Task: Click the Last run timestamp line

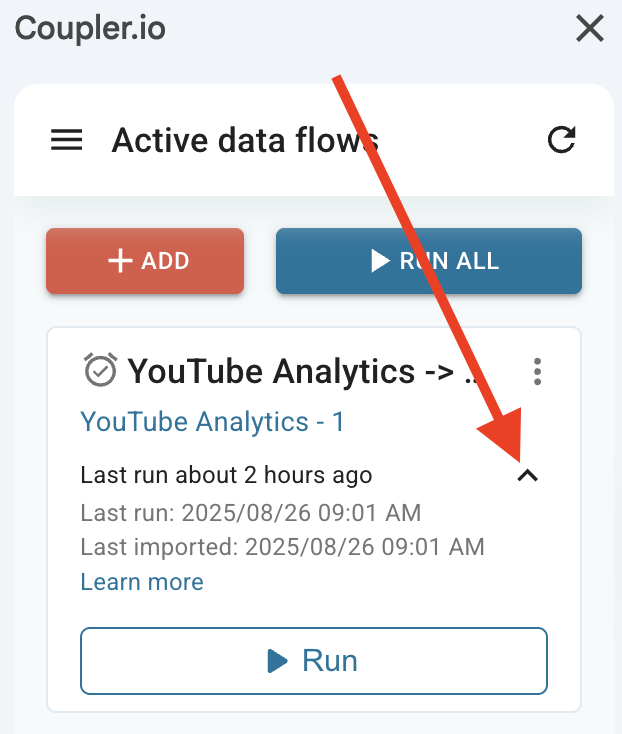Action: tap(251, 513)
